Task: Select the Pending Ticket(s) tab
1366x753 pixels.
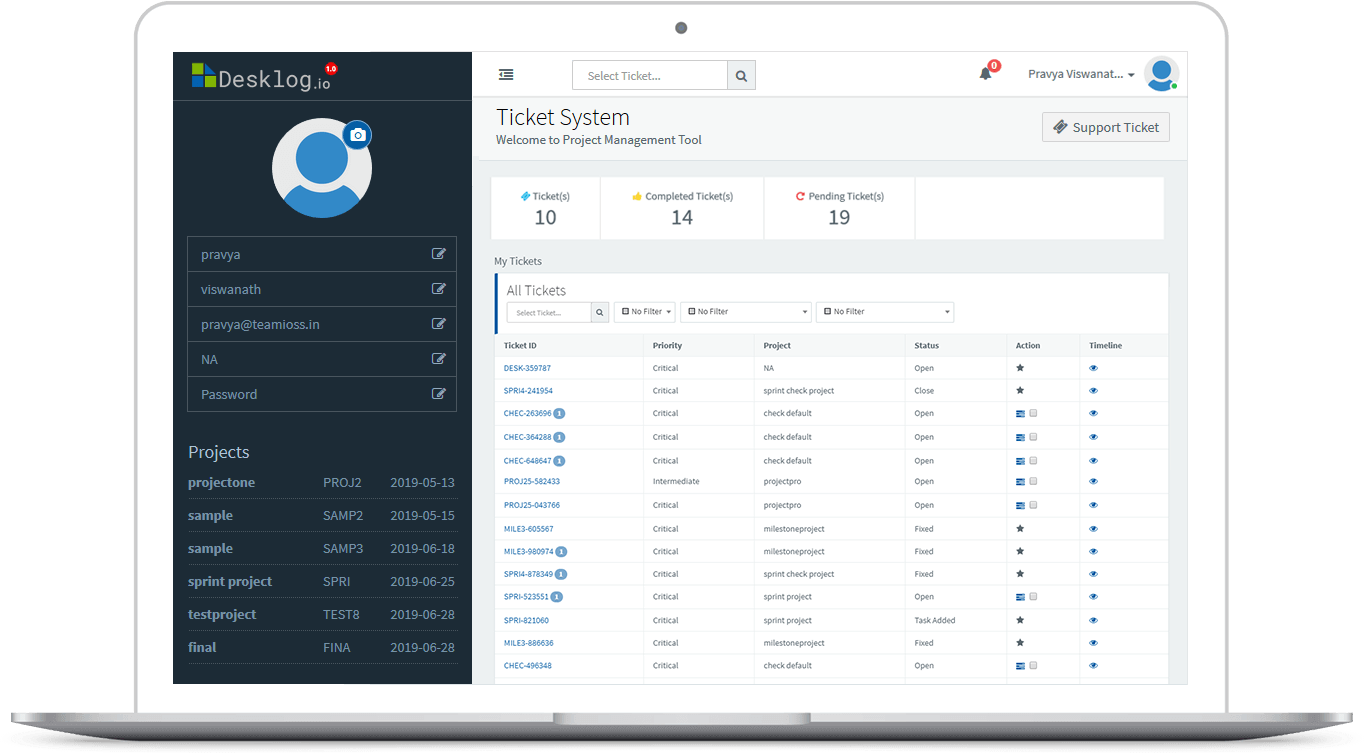Action: click(x=839, y=207)
